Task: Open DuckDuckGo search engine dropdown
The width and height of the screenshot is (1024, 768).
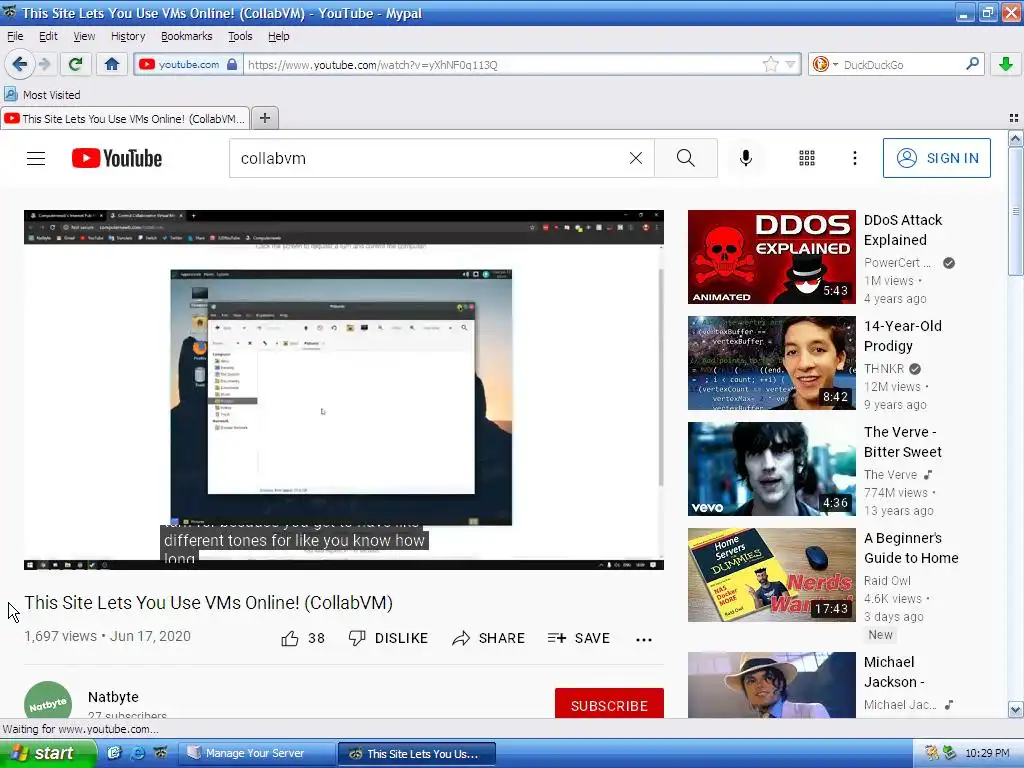Action: [x=825, y=64]
